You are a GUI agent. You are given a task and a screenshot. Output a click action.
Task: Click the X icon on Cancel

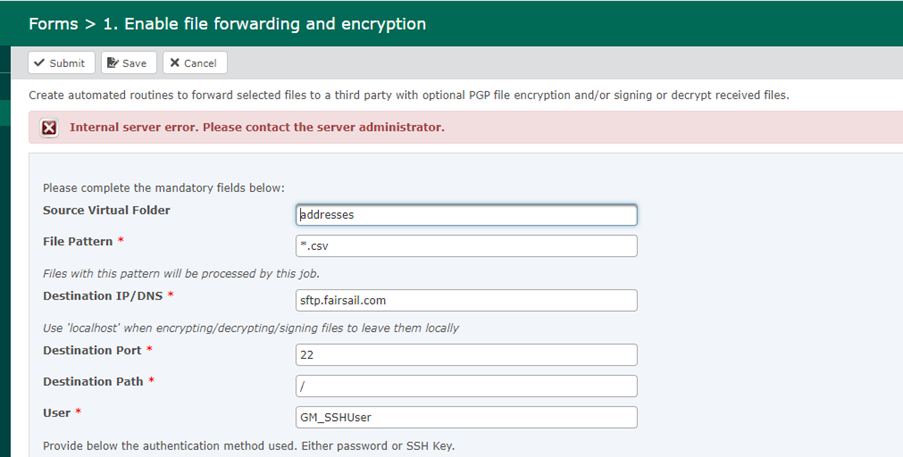coord(174,63)
